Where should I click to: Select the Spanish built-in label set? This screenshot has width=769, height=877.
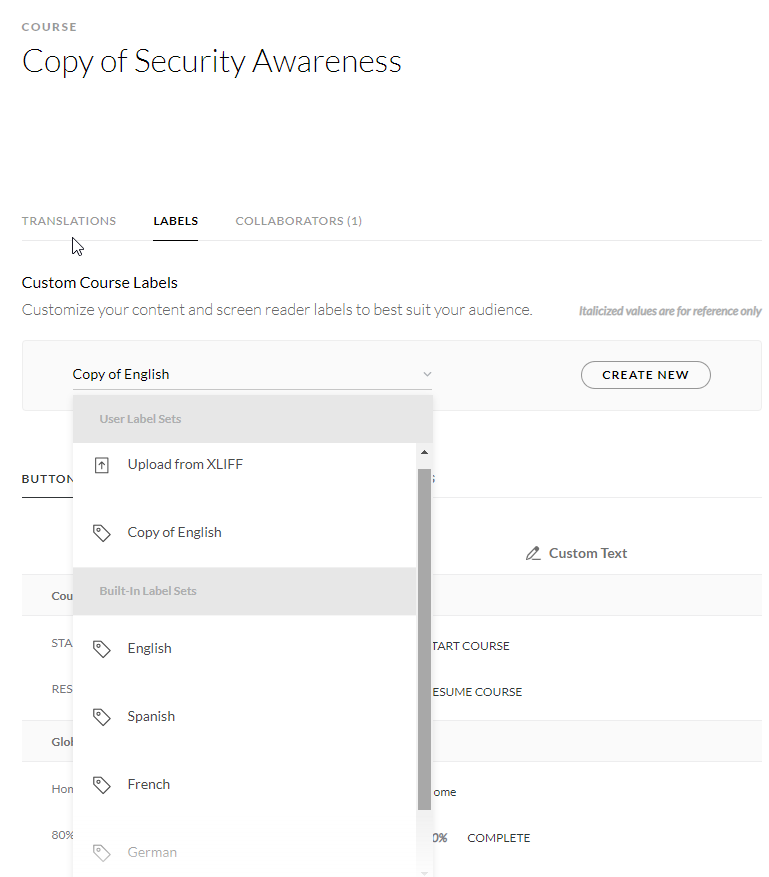tap(151, 717)
